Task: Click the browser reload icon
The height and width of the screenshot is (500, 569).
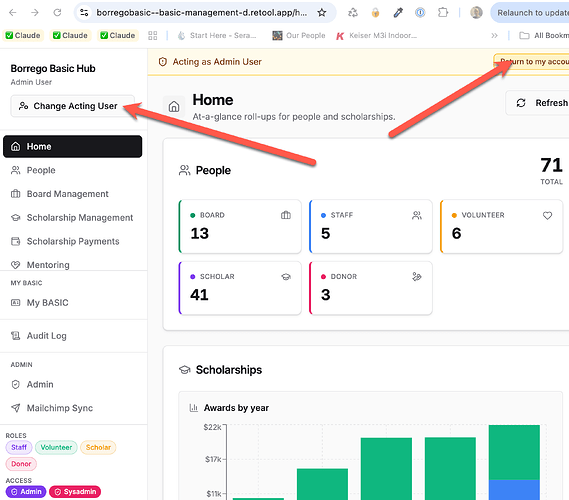Action: click(x=57, y=13)
